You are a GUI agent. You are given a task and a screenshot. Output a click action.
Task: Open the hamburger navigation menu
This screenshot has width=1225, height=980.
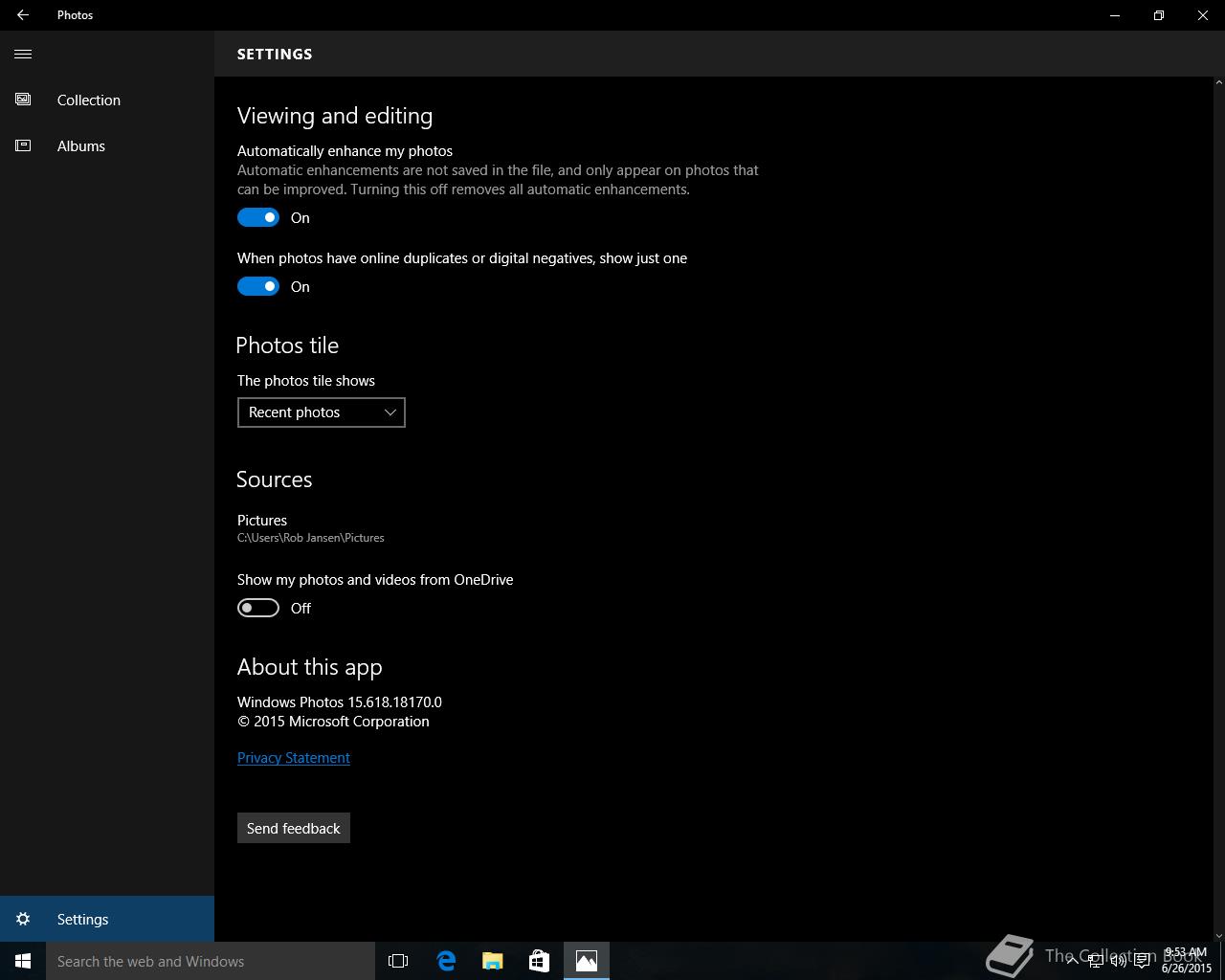(23, 54)
